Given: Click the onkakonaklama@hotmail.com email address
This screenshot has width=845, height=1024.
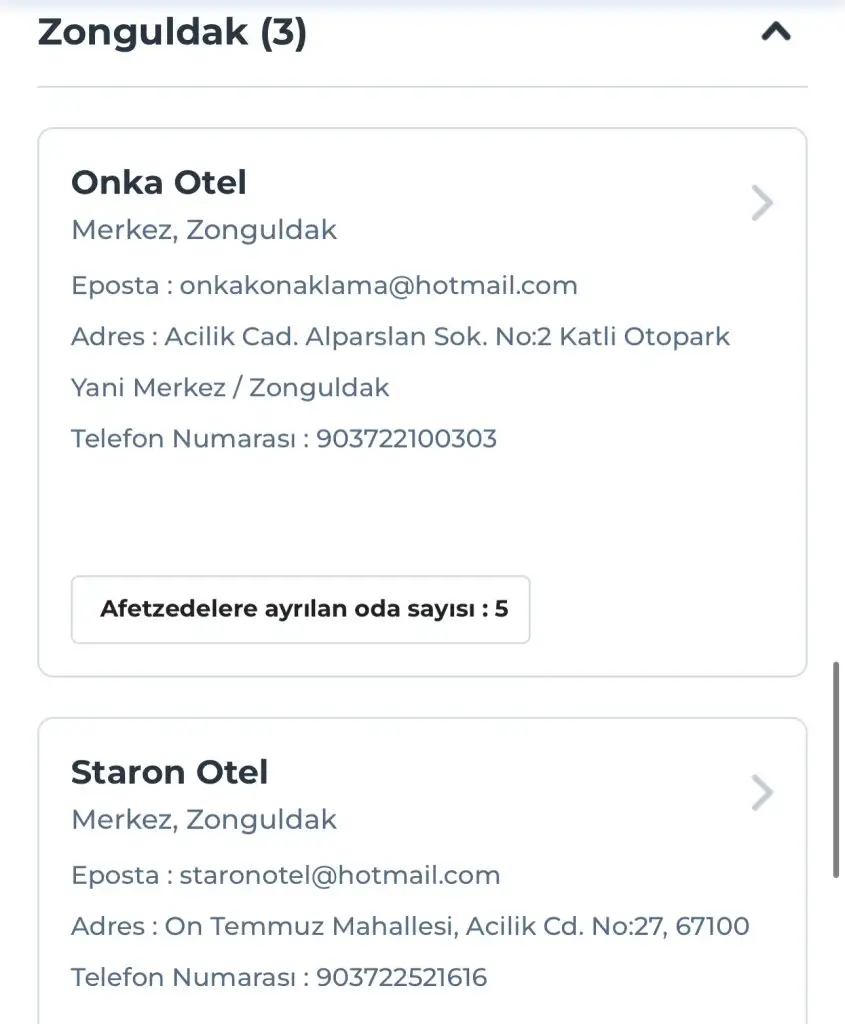Looking at the screenshot, I should [379, 286].
